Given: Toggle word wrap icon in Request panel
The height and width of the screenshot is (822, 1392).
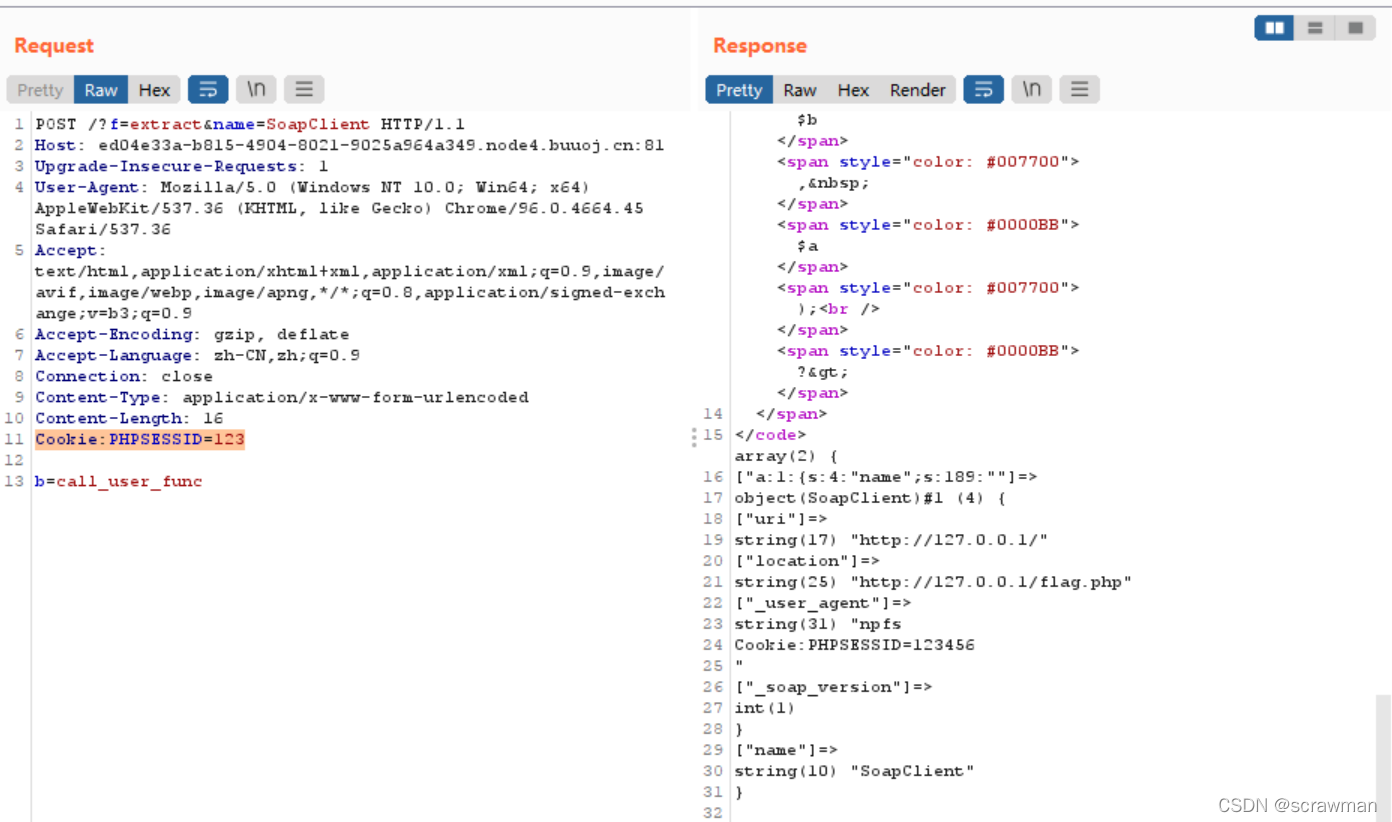Looking at the screenshot, I should pyautogui.click(x=208, y=90).
